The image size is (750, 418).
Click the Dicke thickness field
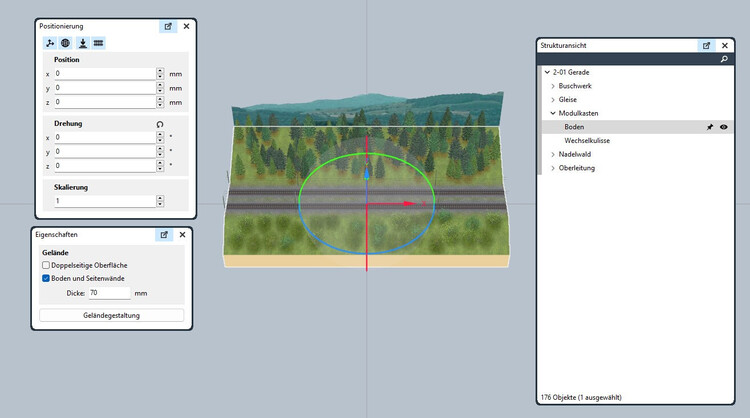(110, 293)
